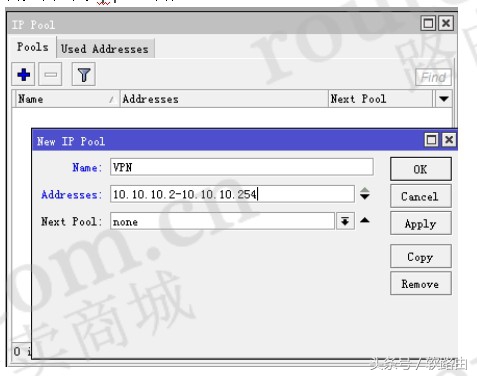Add a new pool with the plus icon
This screenshot has width=477, height=376.
[x=23, y=74]
